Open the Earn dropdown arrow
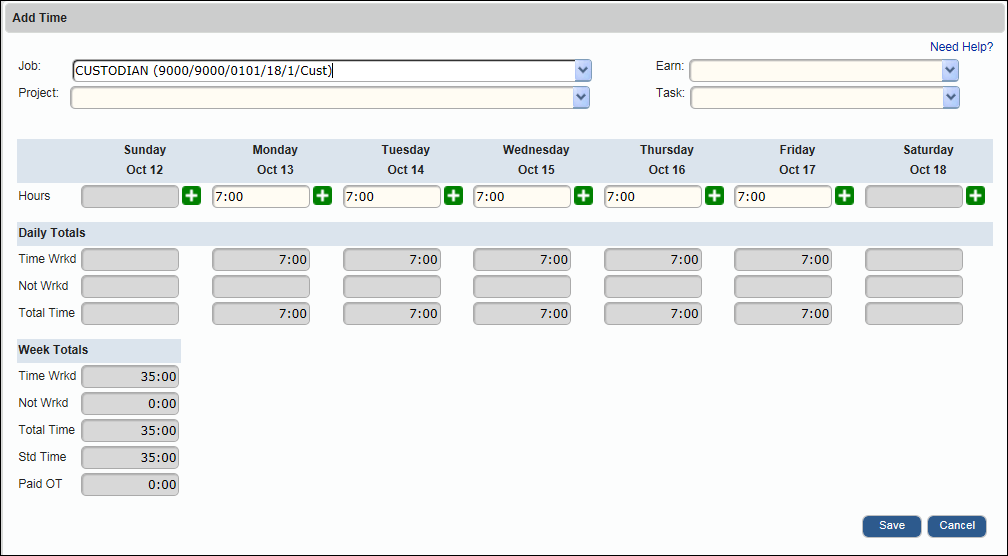1008x556 pixels. (950, 71)
